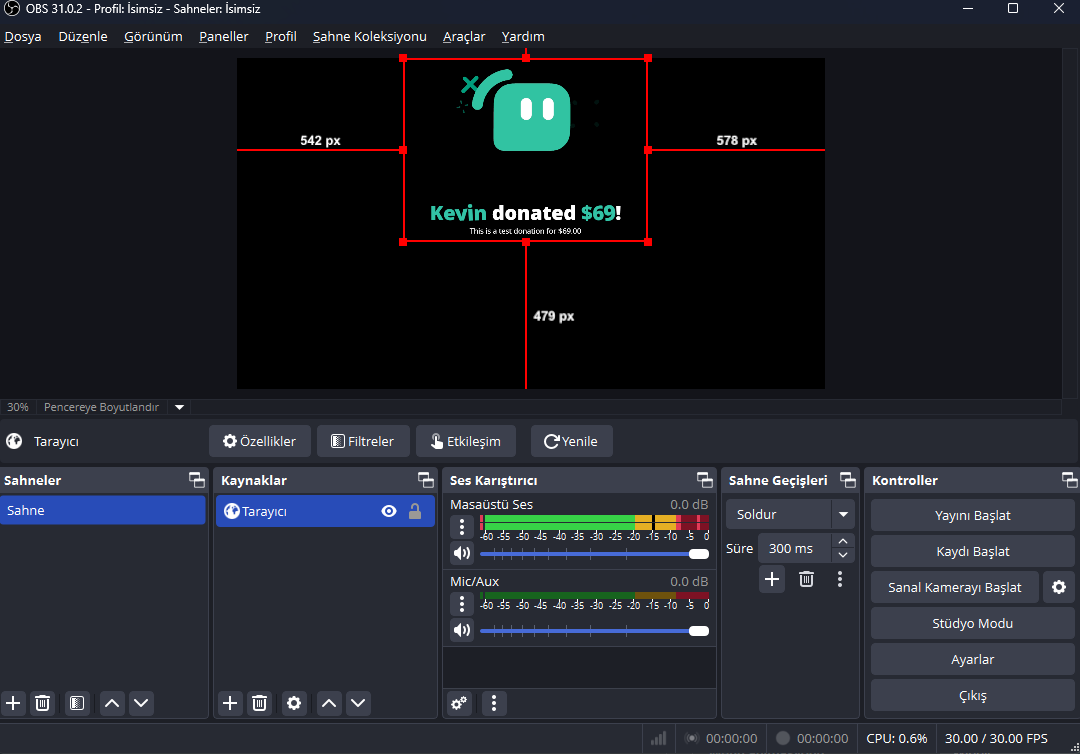Viewport: 1080px width, 754px height.
Task: Click Çıkış to exit OBS
Action: tap(973, 695)
